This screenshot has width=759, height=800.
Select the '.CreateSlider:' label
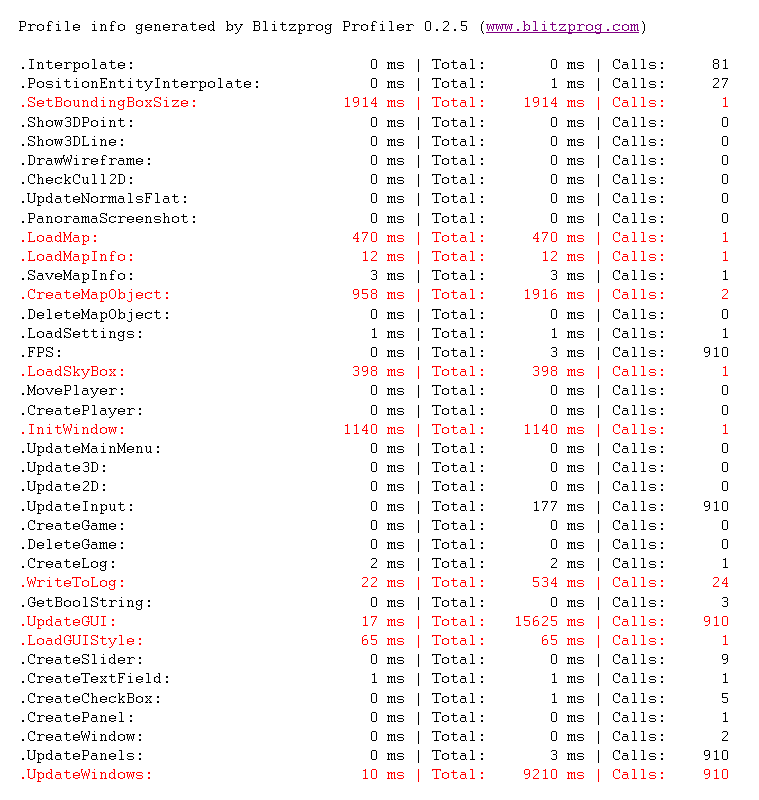click(x=81, y=660)
